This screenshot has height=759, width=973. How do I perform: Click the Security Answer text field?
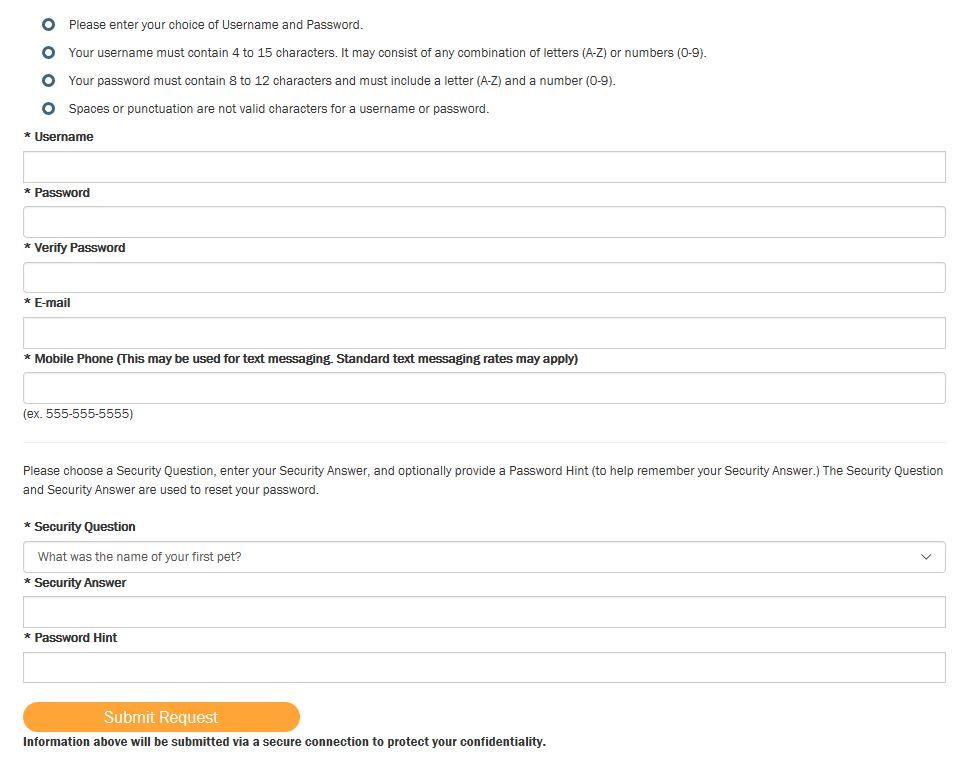coord(484,612)
